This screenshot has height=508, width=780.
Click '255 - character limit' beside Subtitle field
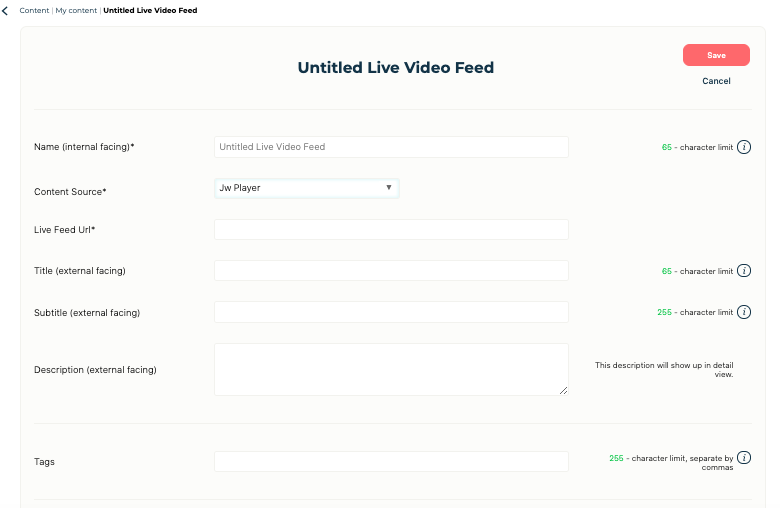(695, 312)
